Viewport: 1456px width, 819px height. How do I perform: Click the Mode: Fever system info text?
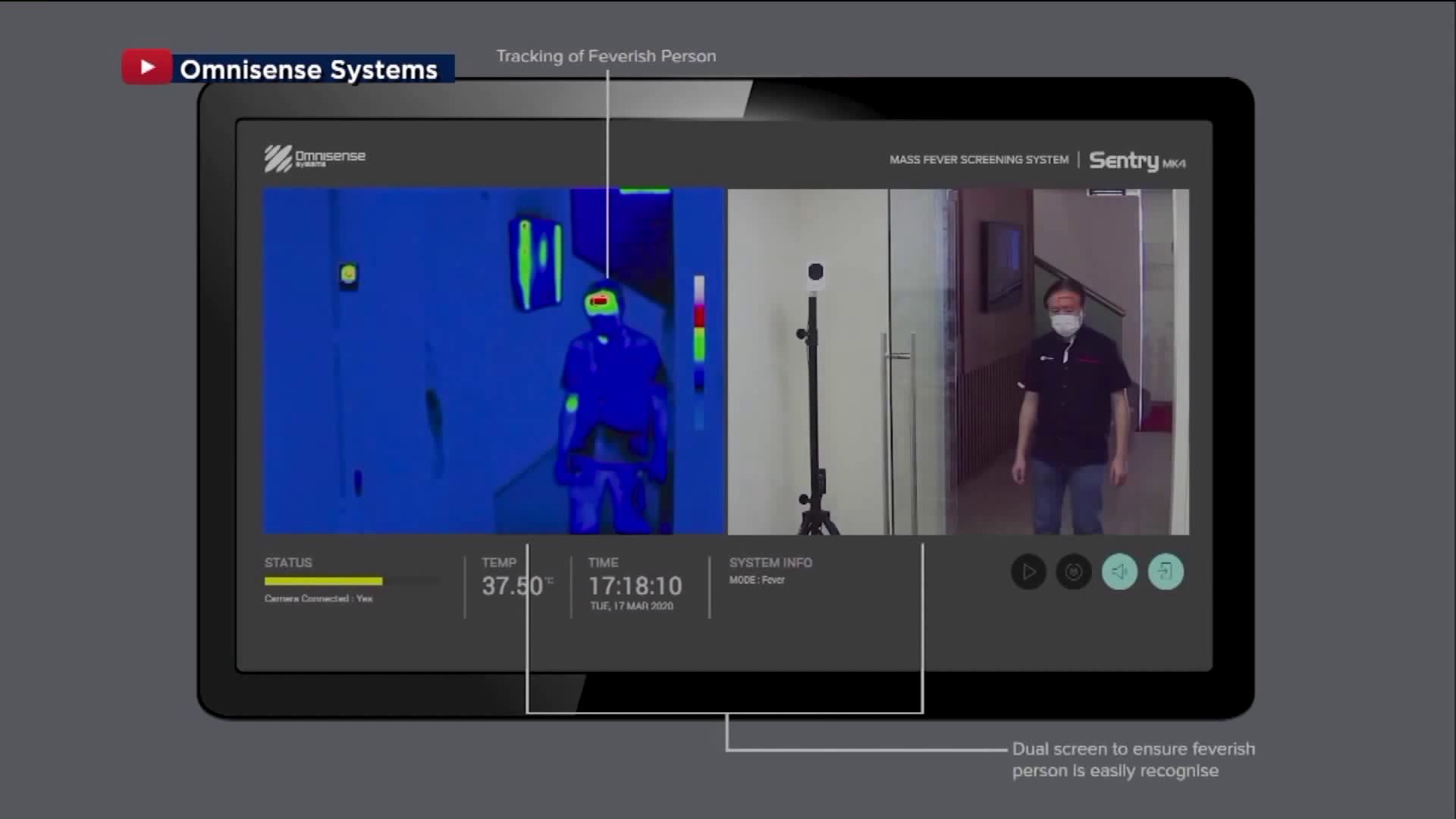pyautogui.click(x=757, y=580)
